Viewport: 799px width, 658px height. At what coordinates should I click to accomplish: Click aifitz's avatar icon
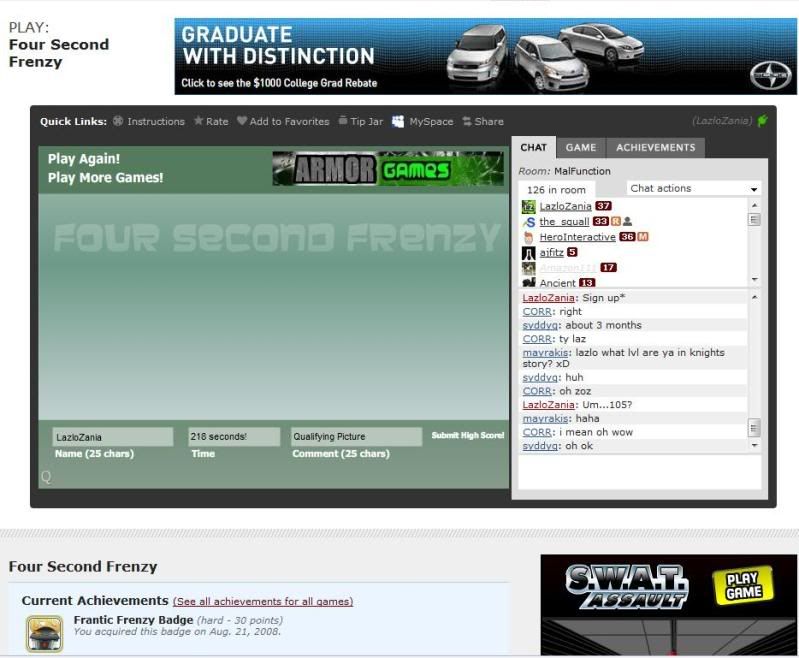pos(528,253)
